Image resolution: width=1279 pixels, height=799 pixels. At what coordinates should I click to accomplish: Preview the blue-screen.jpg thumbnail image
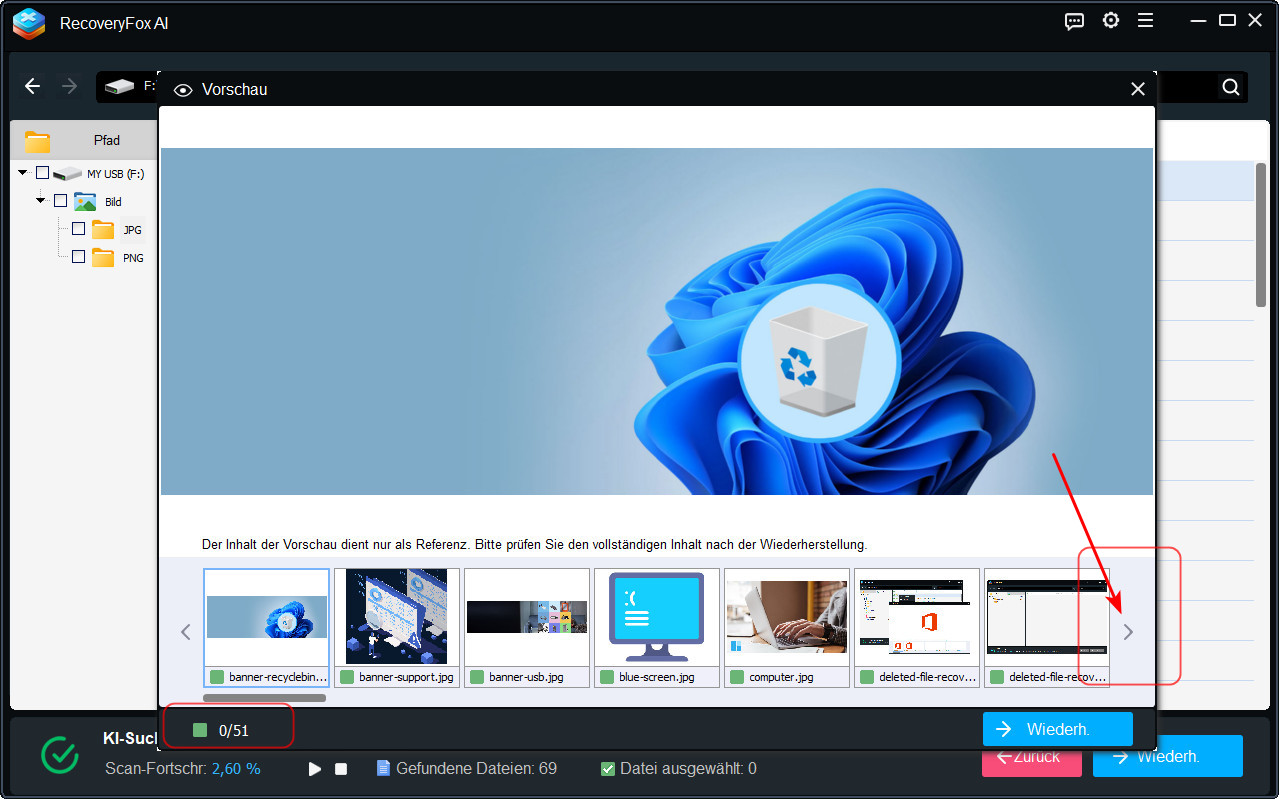[x=657, y=617]
